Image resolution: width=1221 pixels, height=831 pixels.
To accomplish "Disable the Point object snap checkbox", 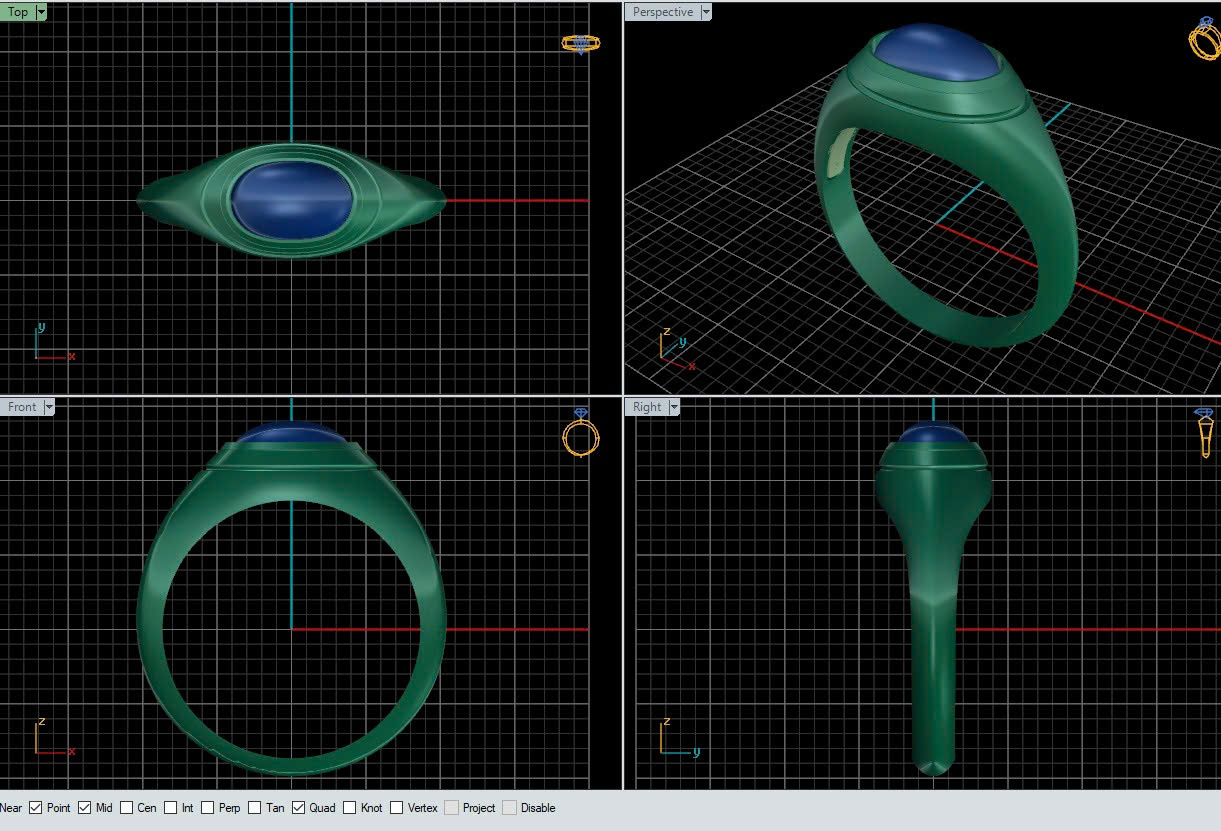I will (x=36, y=808).
